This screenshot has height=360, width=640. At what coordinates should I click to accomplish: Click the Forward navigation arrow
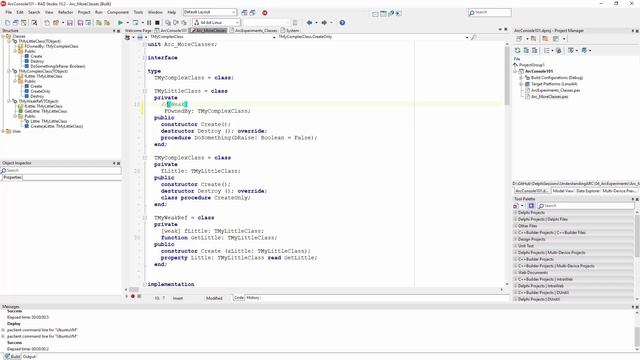tap(324, 23)
